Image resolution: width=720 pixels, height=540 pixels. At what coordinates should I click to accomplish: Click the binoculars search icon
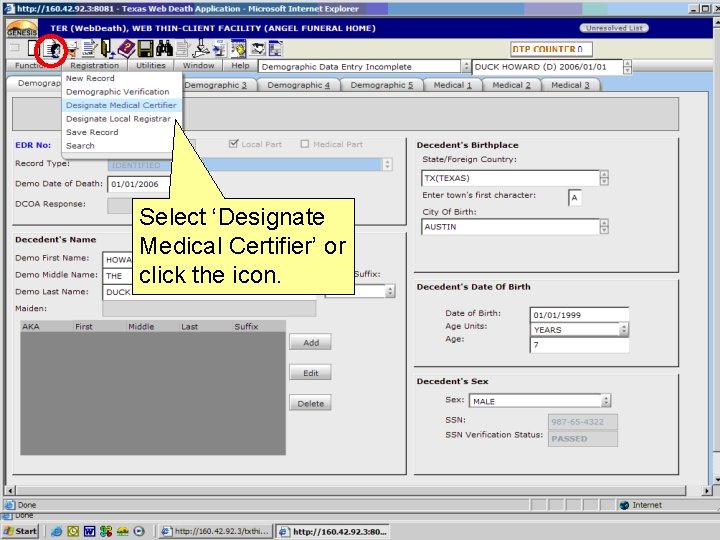(x=164, y=48)
